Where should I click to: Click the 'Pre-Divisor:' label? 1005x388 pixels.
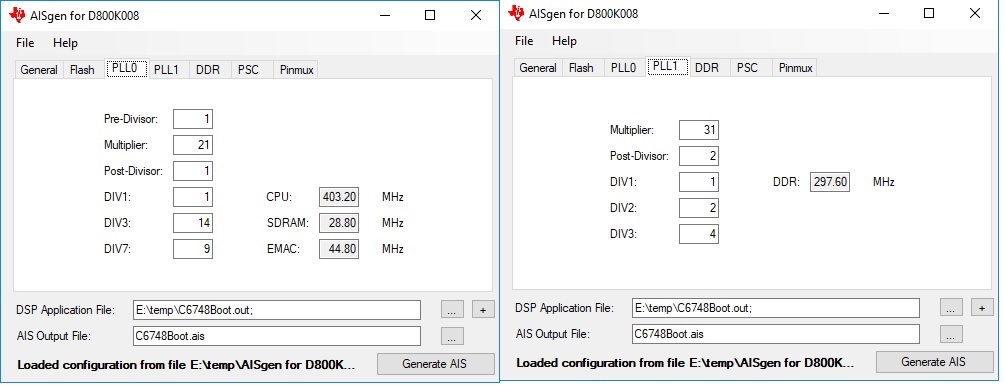pos(131,119)
